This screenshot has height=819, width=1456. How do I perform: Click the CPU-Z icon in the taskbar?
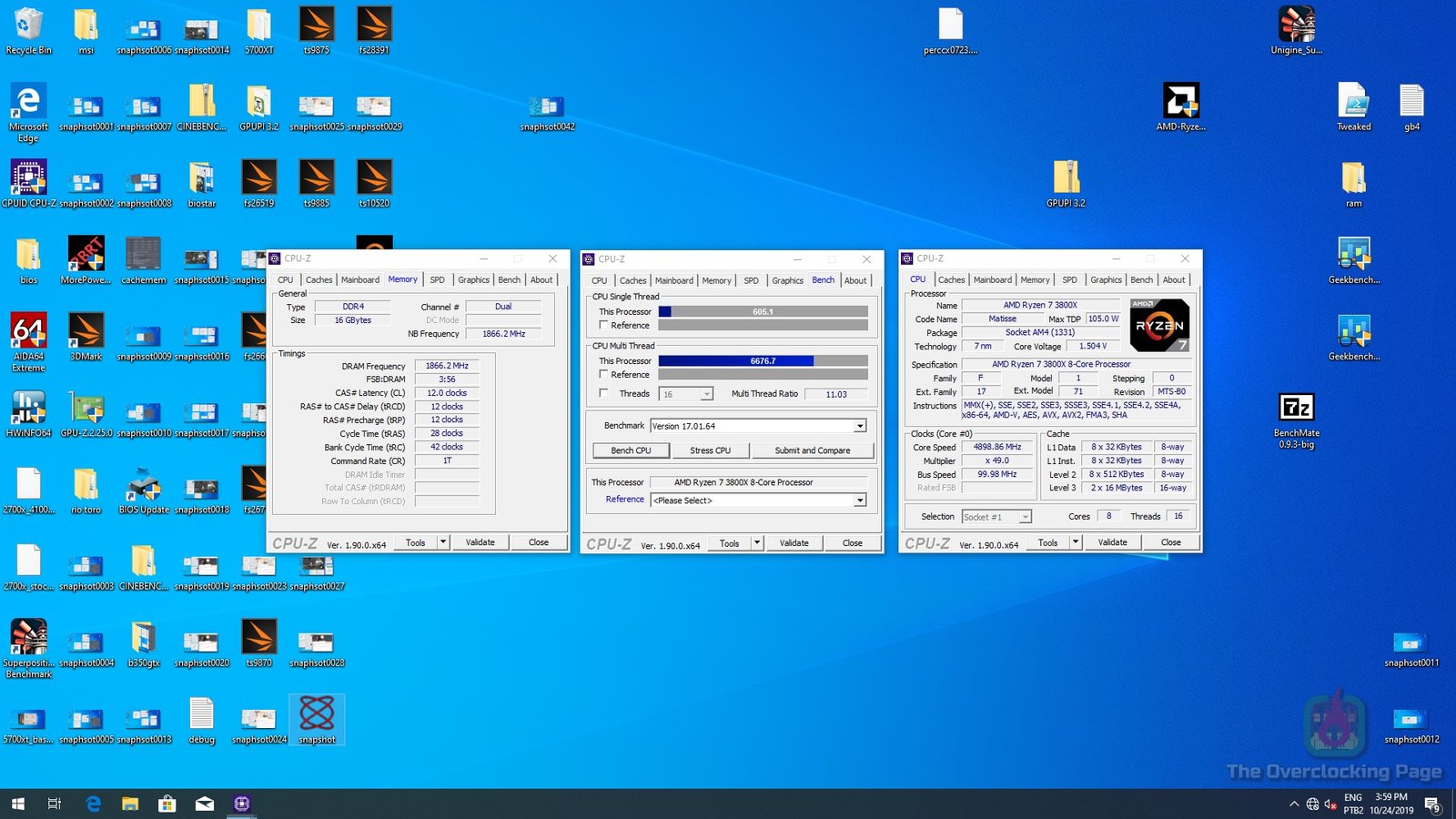click(x=241, y=804)
